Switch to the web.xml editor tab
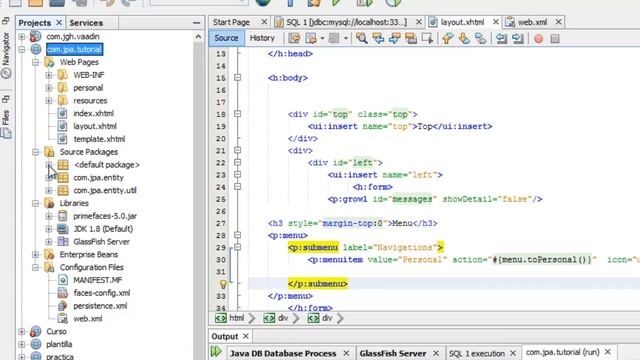This screenshot has height=360, width=640. point(532,22)
